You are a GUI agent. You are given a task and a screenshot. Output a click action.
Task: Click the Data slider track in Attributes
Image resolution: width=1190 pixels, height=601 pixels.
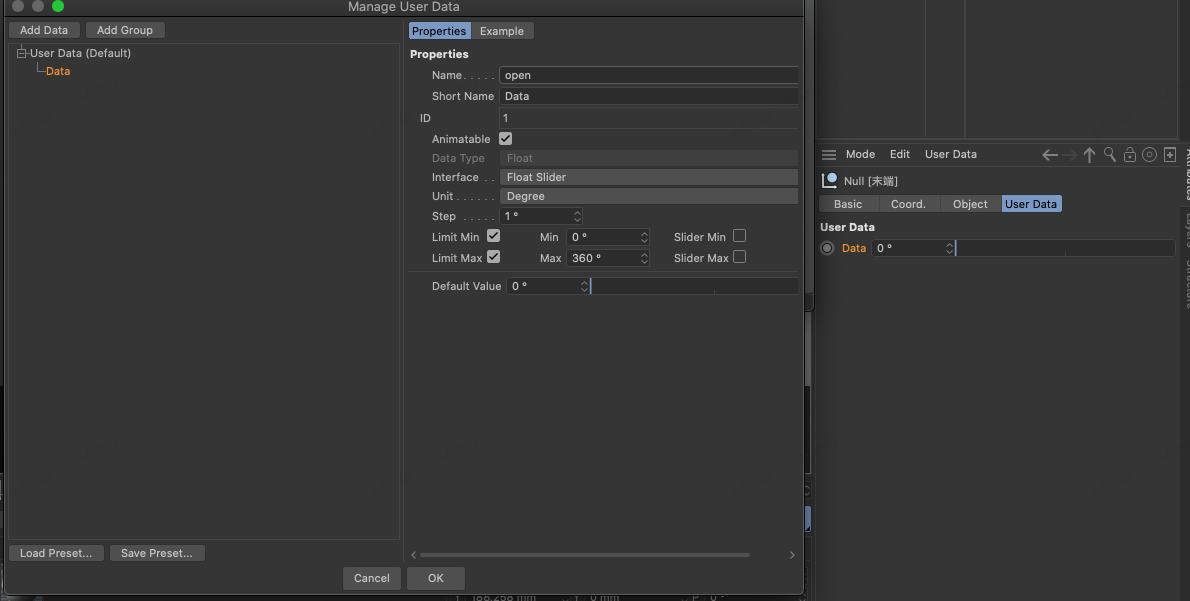[1065, 248]
